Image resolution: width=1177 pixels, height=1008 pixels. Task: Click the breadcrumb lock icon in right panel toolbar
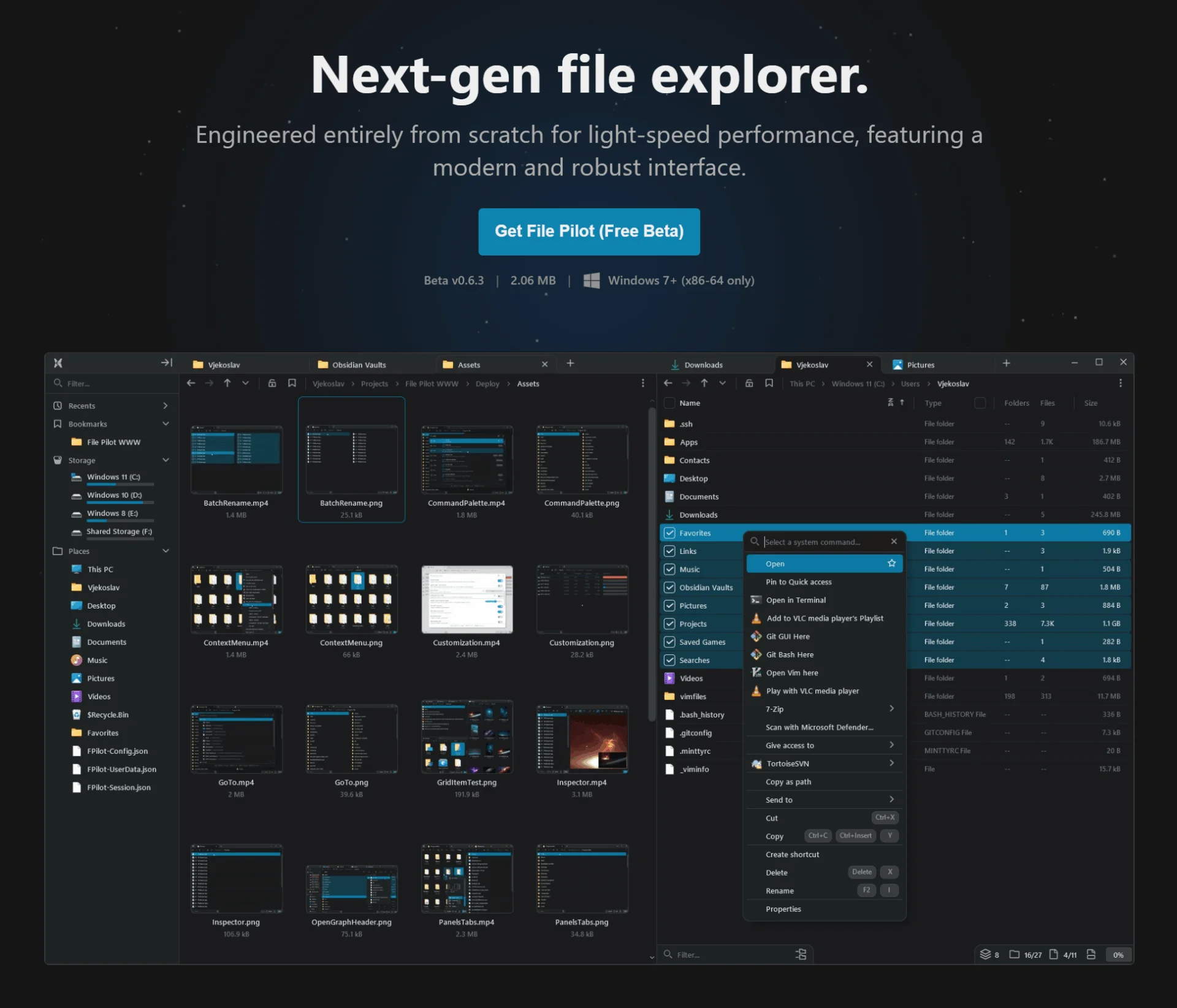pyautogui.click(x=749, y=383)
